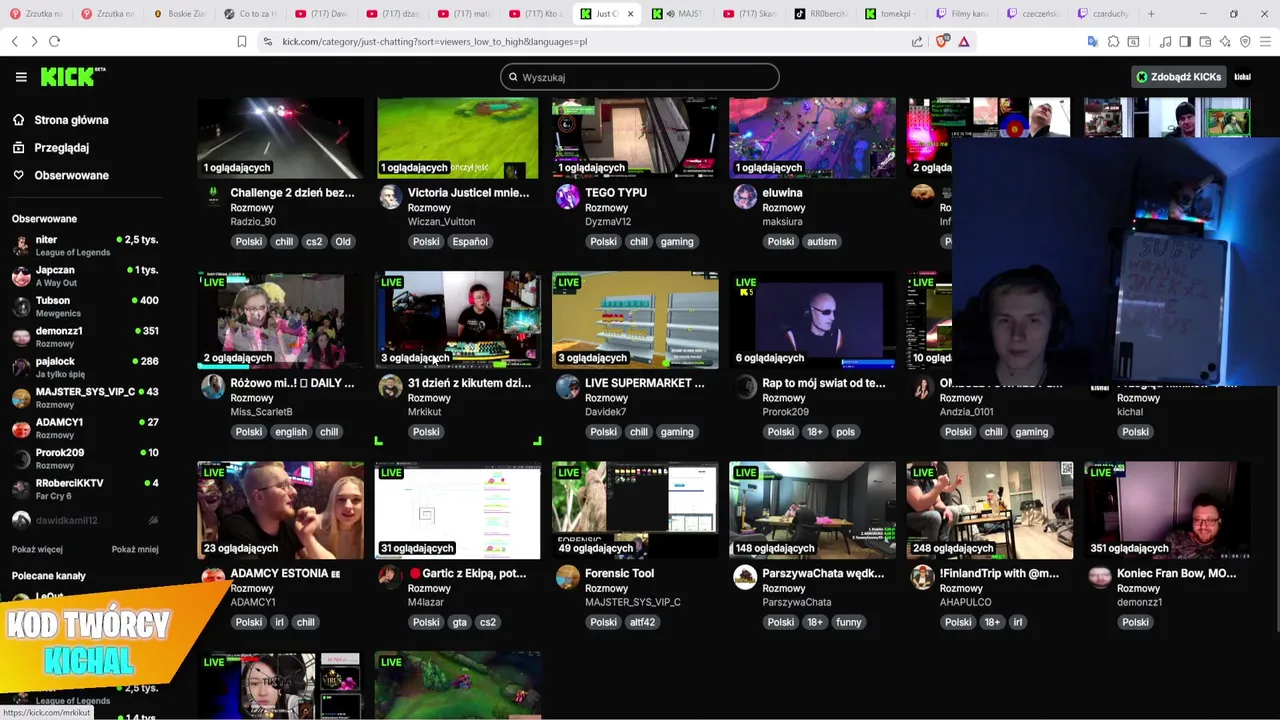The width and height of the screenshot is (1280, 720).
Task: Close the Just Chatting Kick tab
Action: click(630, 14)
